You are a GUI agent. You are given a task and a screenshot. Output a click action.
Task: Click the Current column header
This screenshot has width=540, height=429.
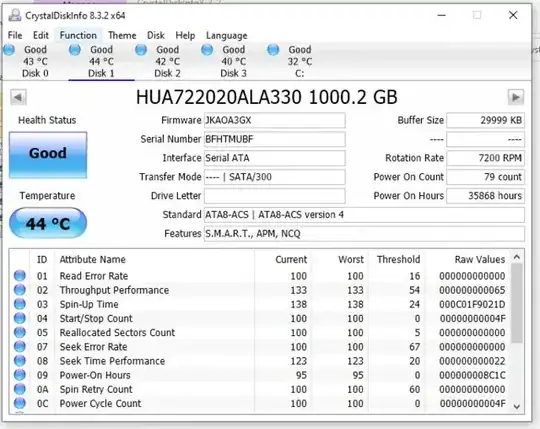291,259
